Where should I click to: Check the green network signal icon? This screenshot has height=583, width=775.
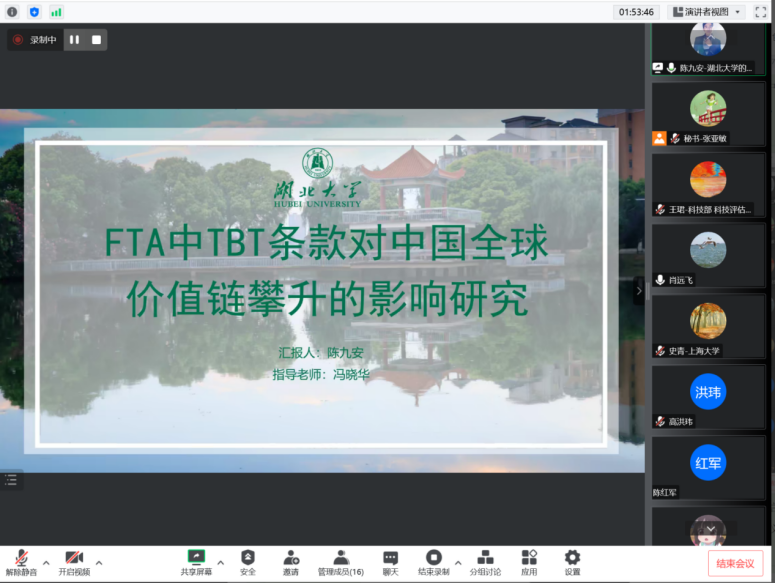pos(56,12)
